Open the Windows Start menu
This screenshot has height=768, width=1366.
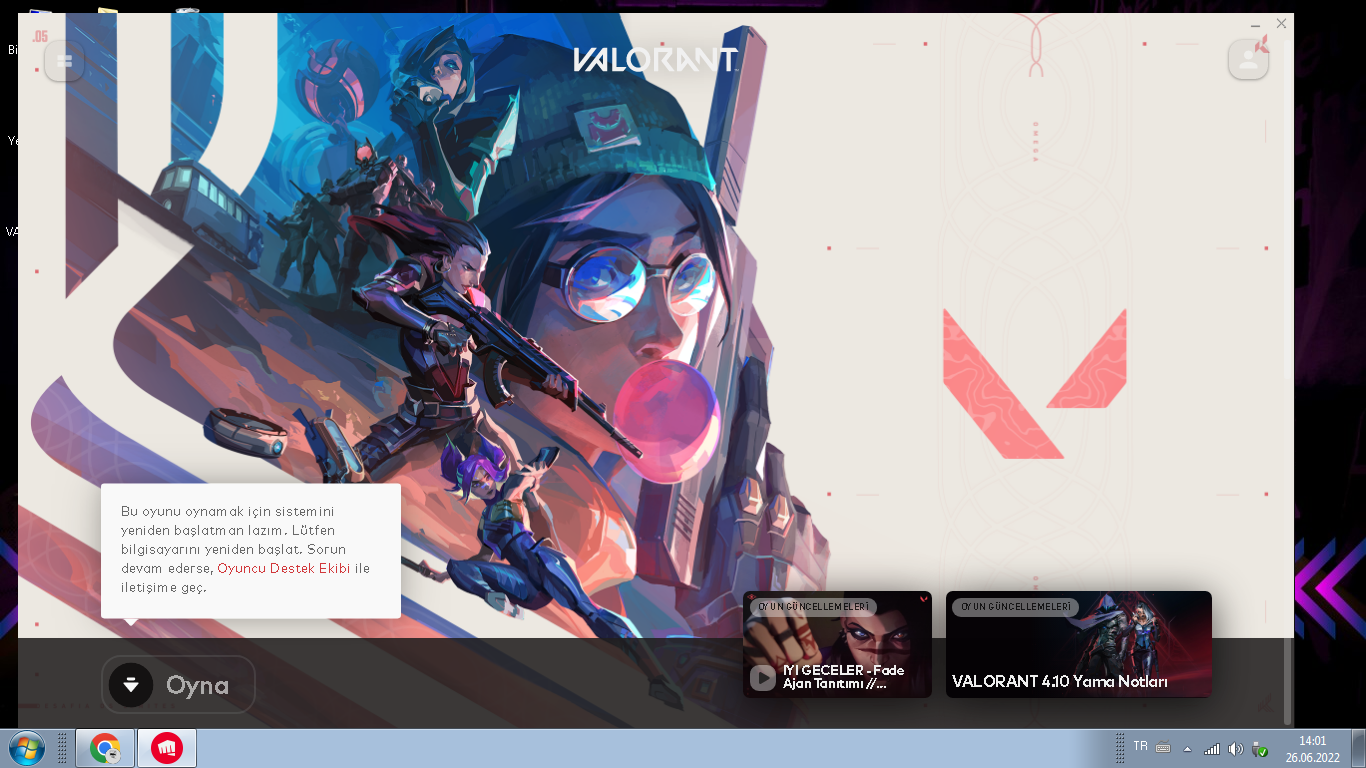(x=26, y=748)
